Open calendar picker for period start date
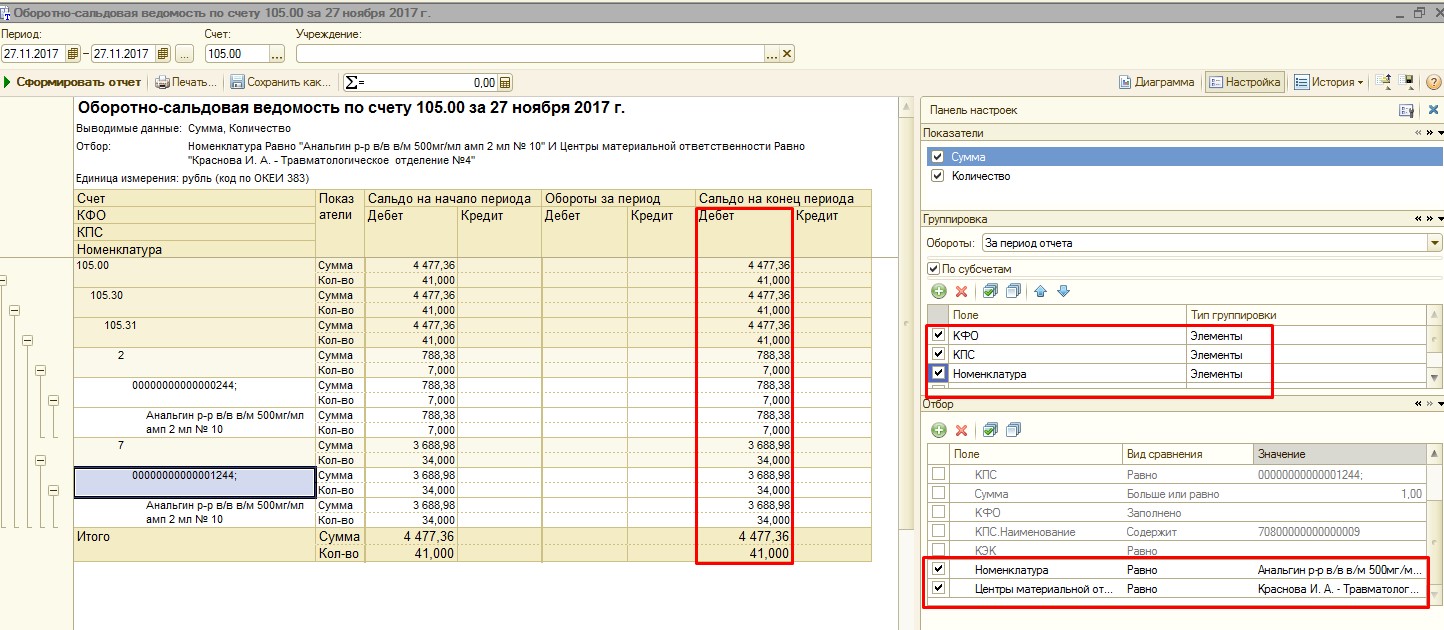Viewport: 1444px width, 630px height. (72, 54)
